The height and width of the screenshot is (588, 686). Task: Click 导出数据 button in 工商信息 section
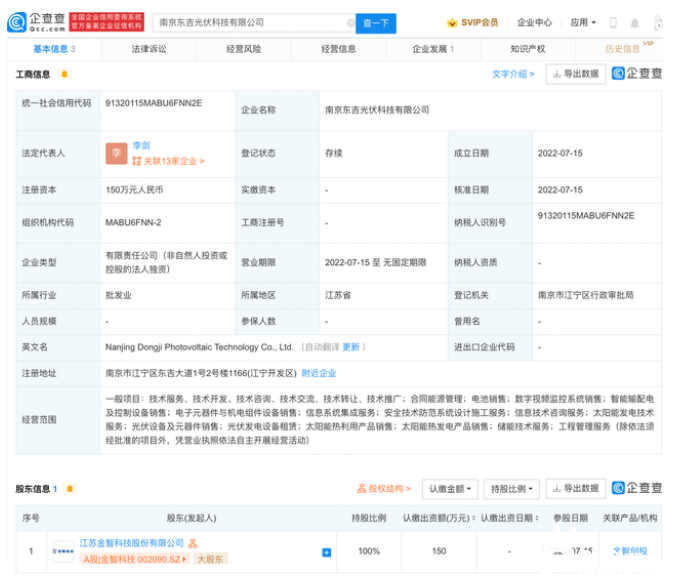(x=576, y=74)
